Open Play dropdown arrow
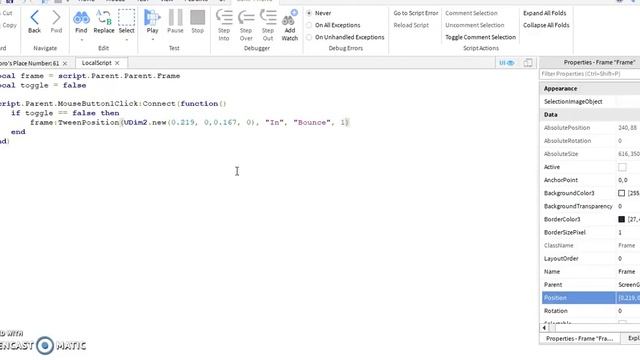640x360 pixels. pos(152,40)
